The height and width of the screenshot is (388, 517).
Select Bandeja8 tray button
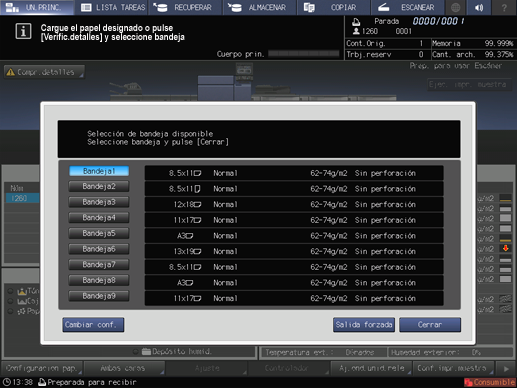(x=99, y=280)
